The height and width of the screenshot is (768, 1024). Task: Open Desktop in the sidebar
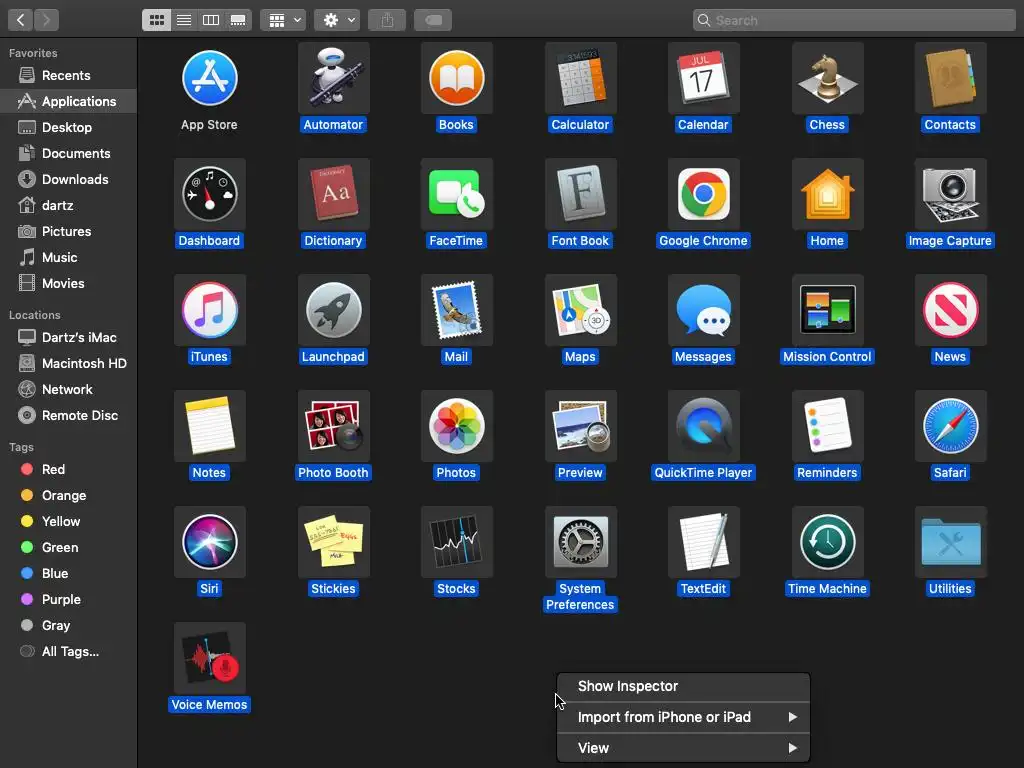[x=69, y=127]
